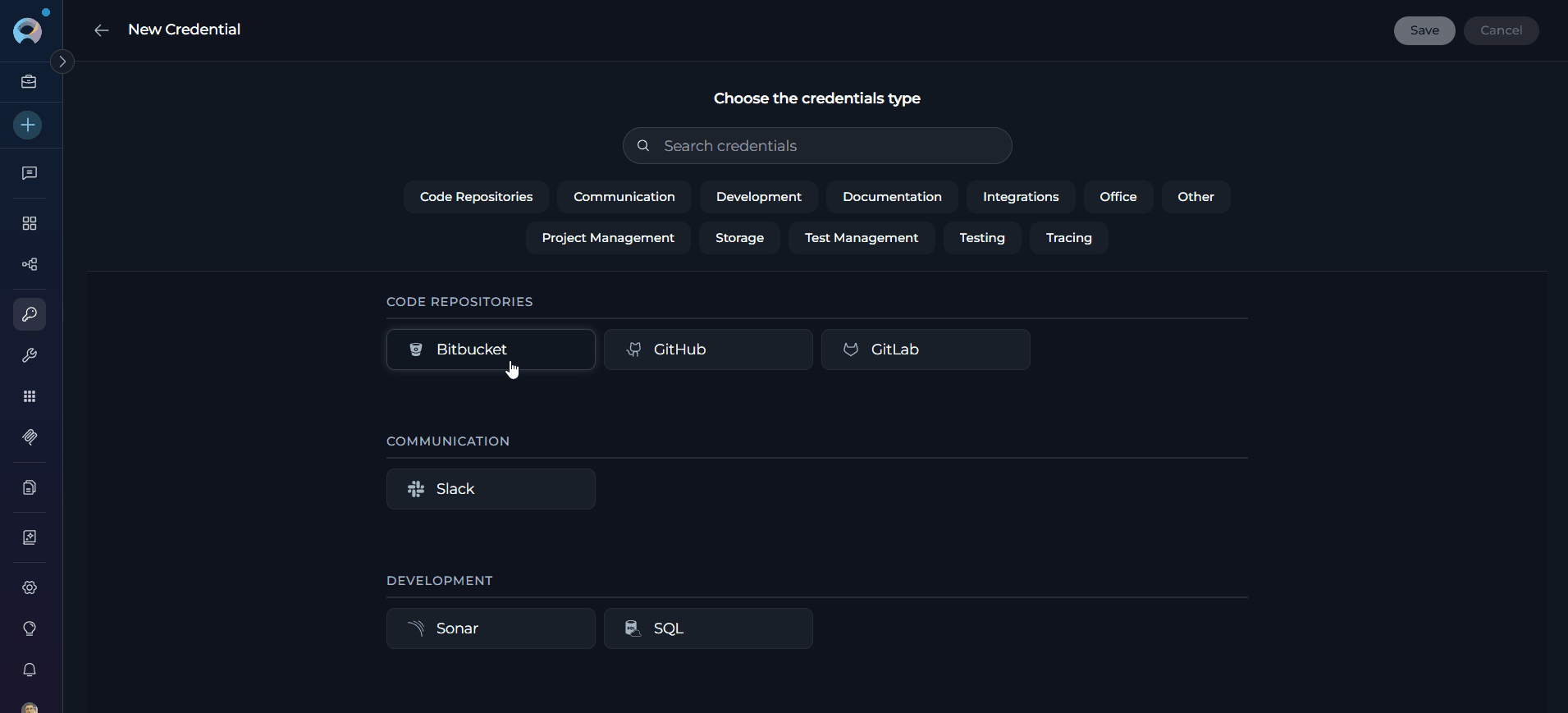Click the CODE REPOSITORIES section heading
Screen dimensions: 1568x713
459,302
